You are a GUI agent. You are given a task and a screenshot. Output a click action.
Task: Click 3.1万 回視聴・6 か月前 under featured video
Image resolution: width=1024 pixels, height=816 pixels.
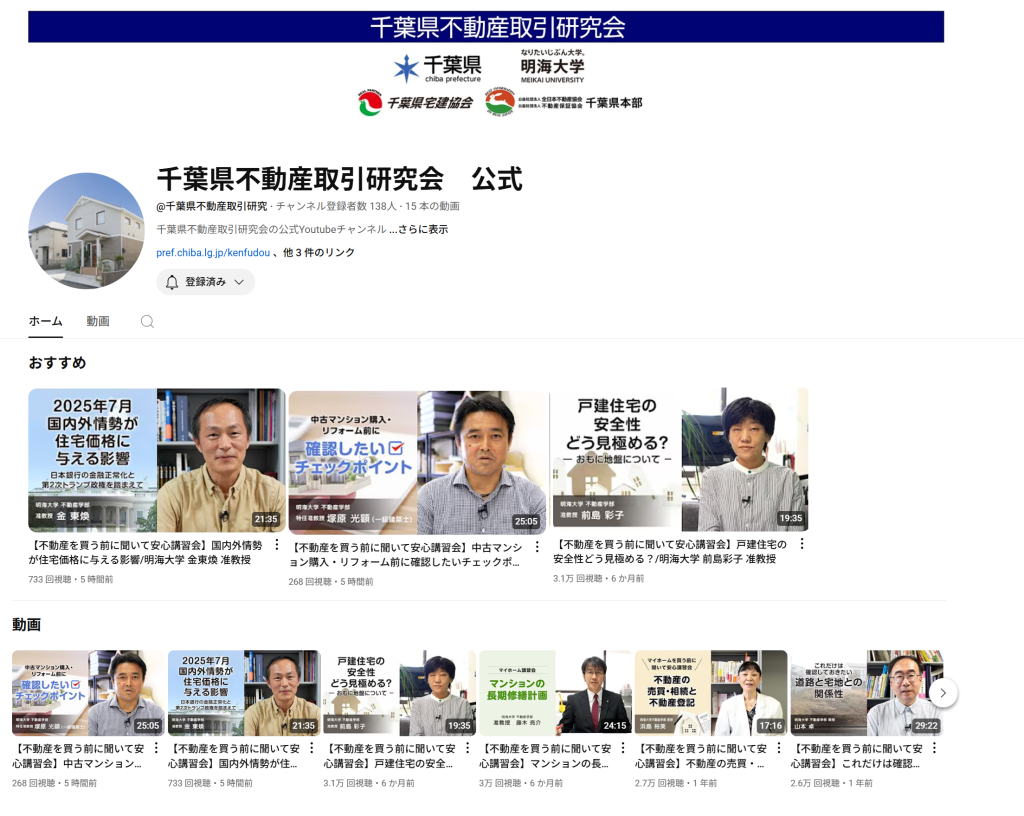[x=599, y=578]
